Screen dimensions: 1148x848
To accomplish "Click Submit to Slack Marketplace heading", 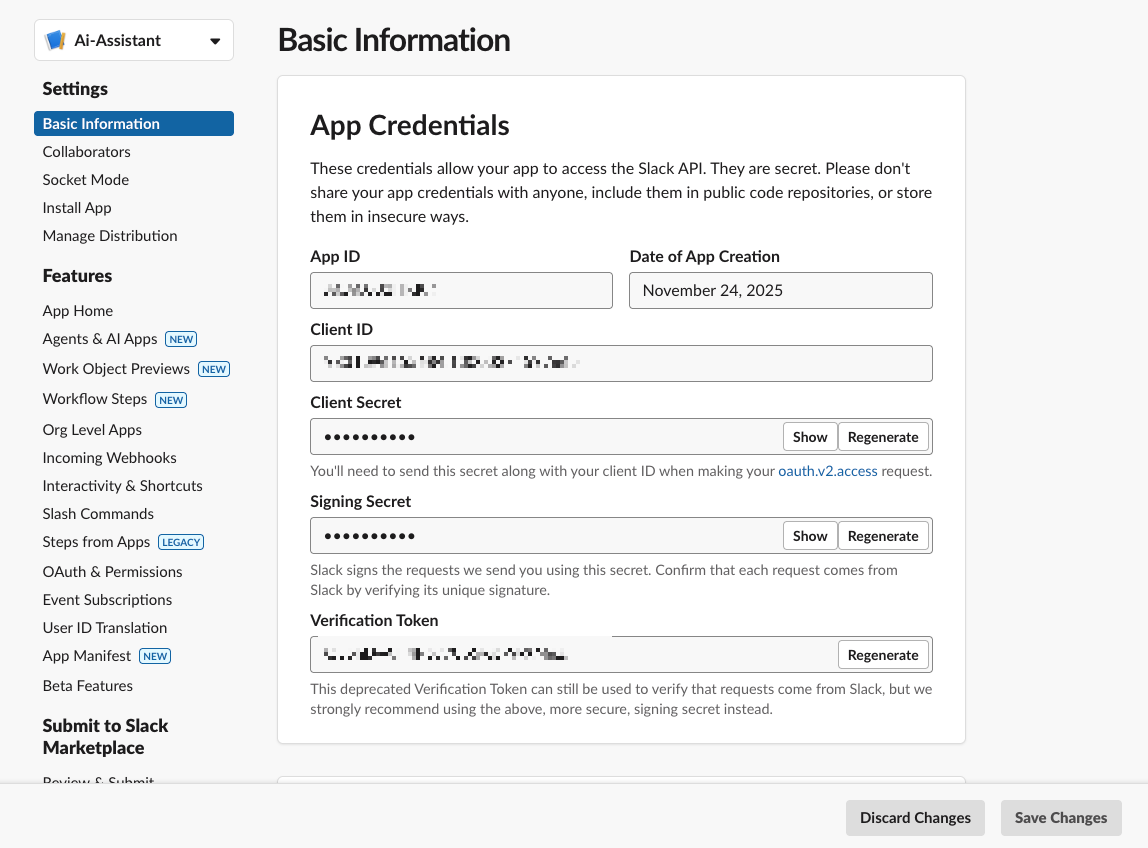I will 105,737.
